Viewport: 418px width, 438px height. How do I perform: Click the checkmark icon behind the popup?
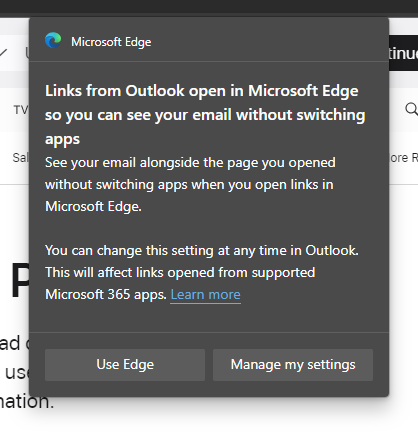click(x=3, y=52)
